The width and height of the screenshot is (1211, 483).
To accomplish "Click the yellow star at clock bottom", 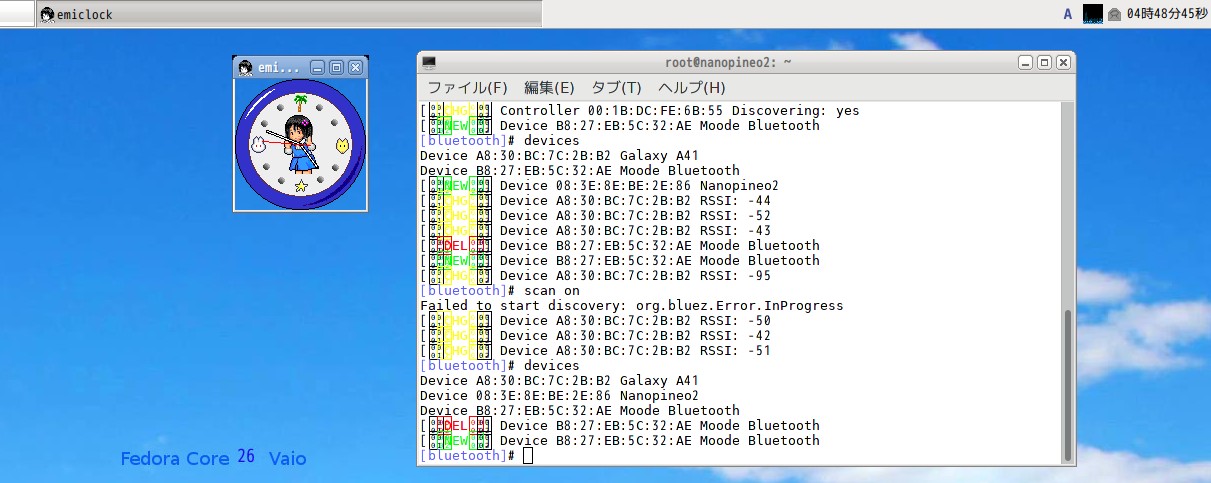I will [x=300, y=186].
